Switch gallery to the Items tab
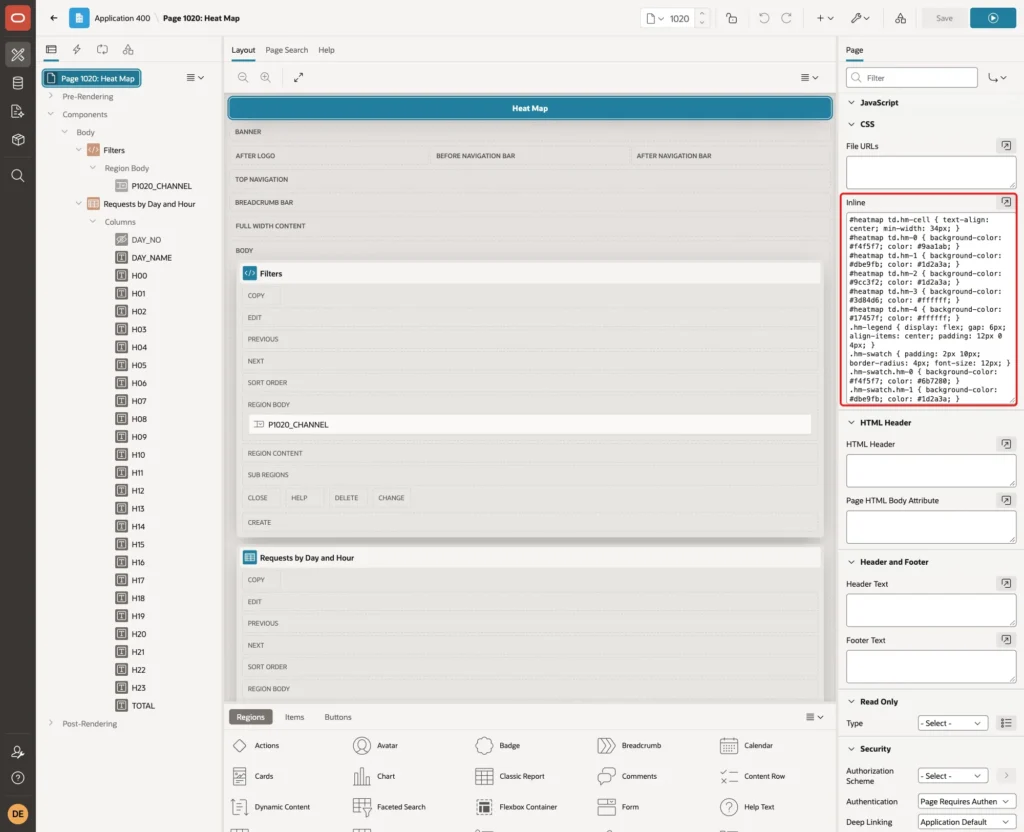1024x832 pixels. tap(295, 717)
